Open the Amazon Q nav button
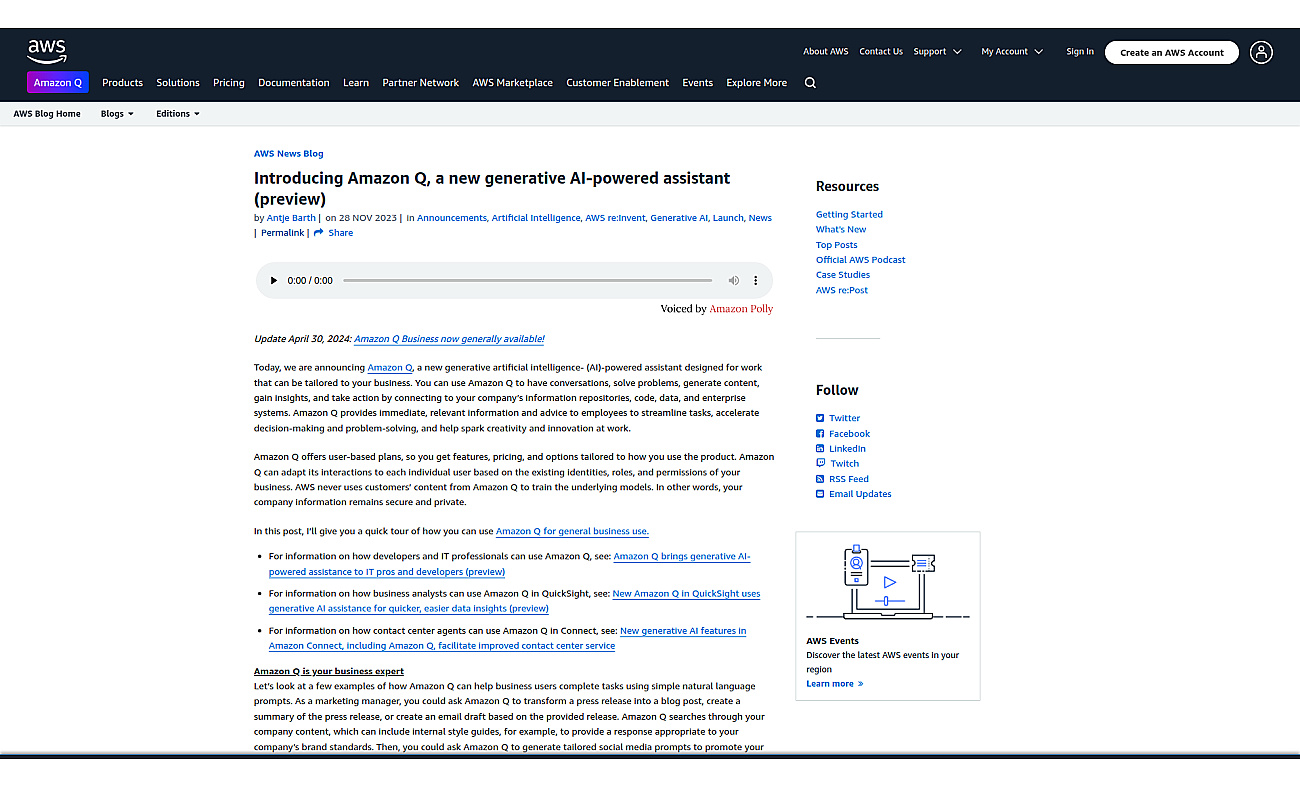 click(x=58, y=83)
